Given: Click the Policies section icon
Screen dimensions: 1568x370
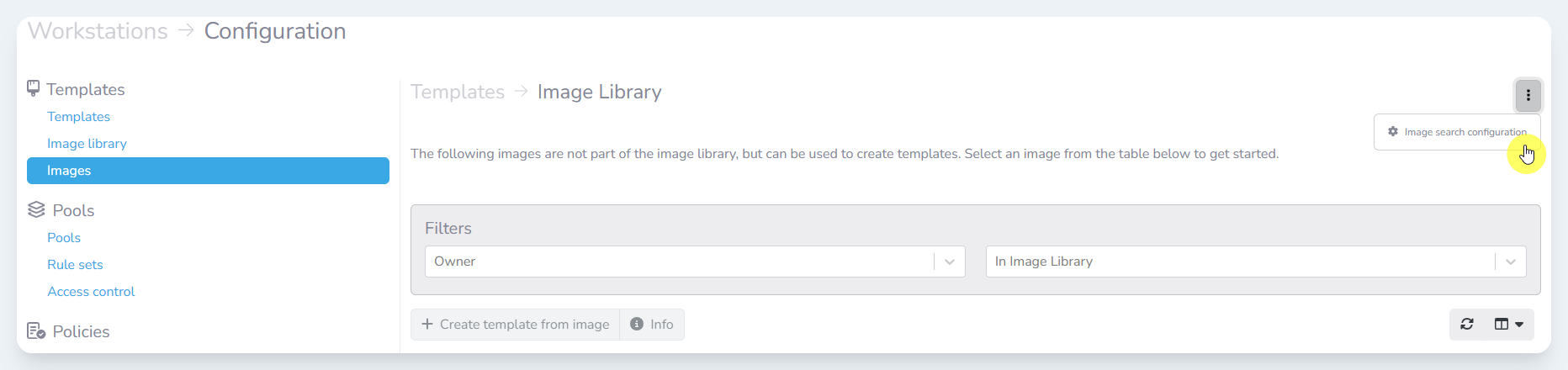Looking at the screenshot, I should click(x=36, y=331).
